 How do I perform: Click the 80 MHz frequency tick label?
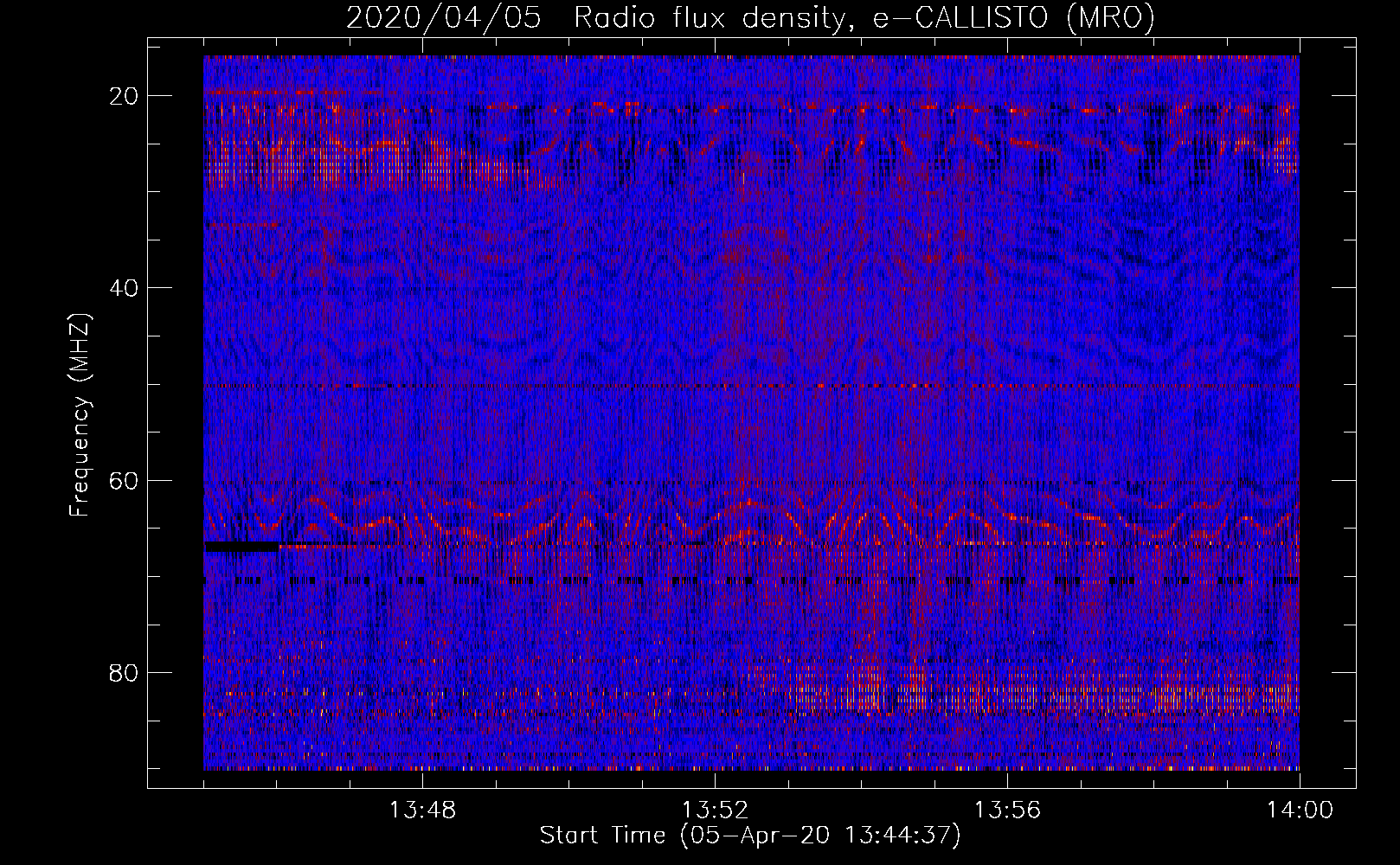pyautogui.click(x=125, y=673)
